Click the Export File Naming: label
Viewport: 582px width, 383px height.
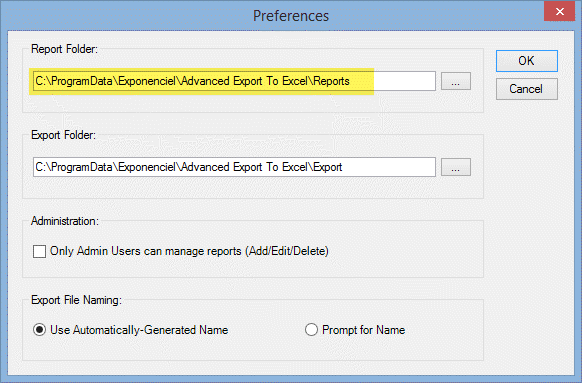click(76, 300)
